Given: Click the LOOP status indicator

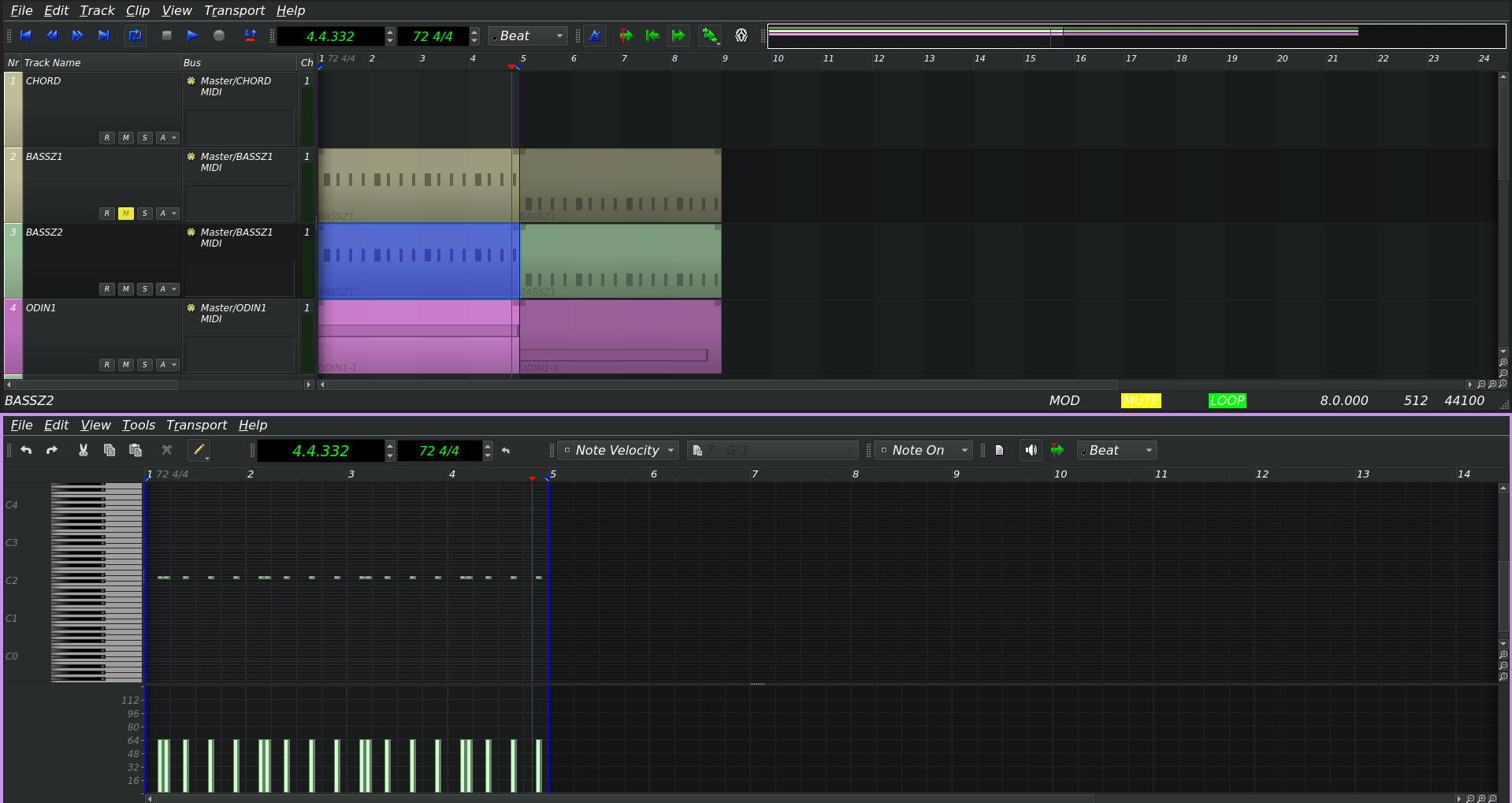Looking at the screenshot, I should click(1228, 400).
